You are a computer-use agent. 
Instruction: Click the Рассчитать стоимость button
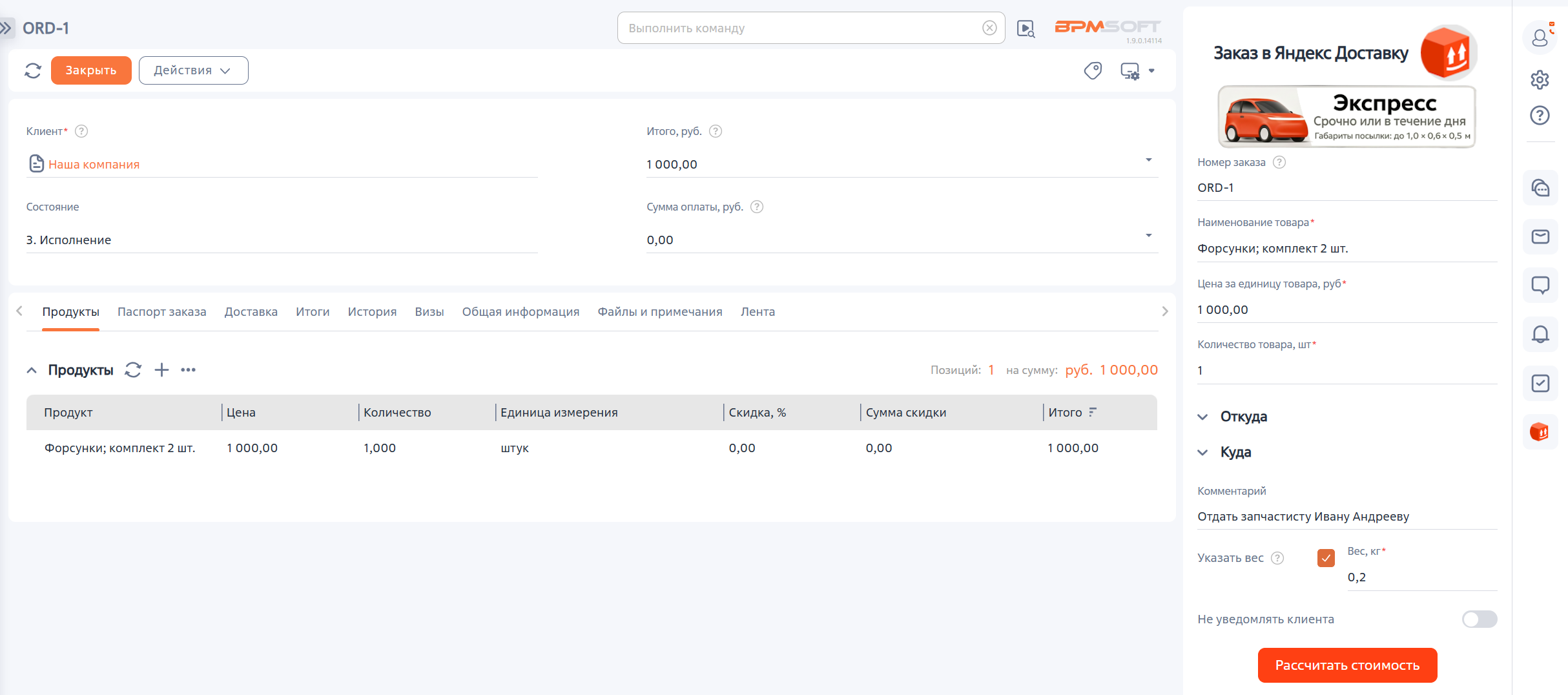pyautogui.click(x=1347, y=665)
